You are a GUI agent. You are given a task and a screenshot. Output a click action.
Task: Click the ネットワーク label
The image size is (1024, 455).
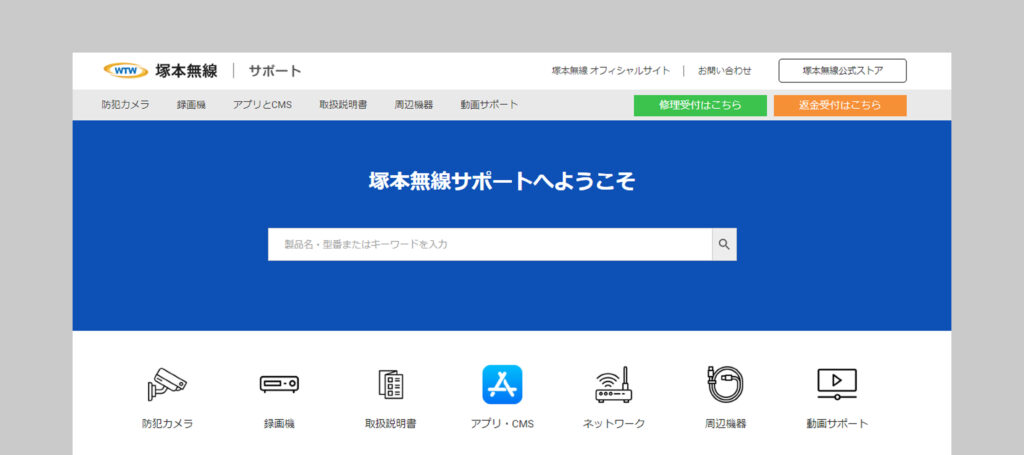click(614, 424)
